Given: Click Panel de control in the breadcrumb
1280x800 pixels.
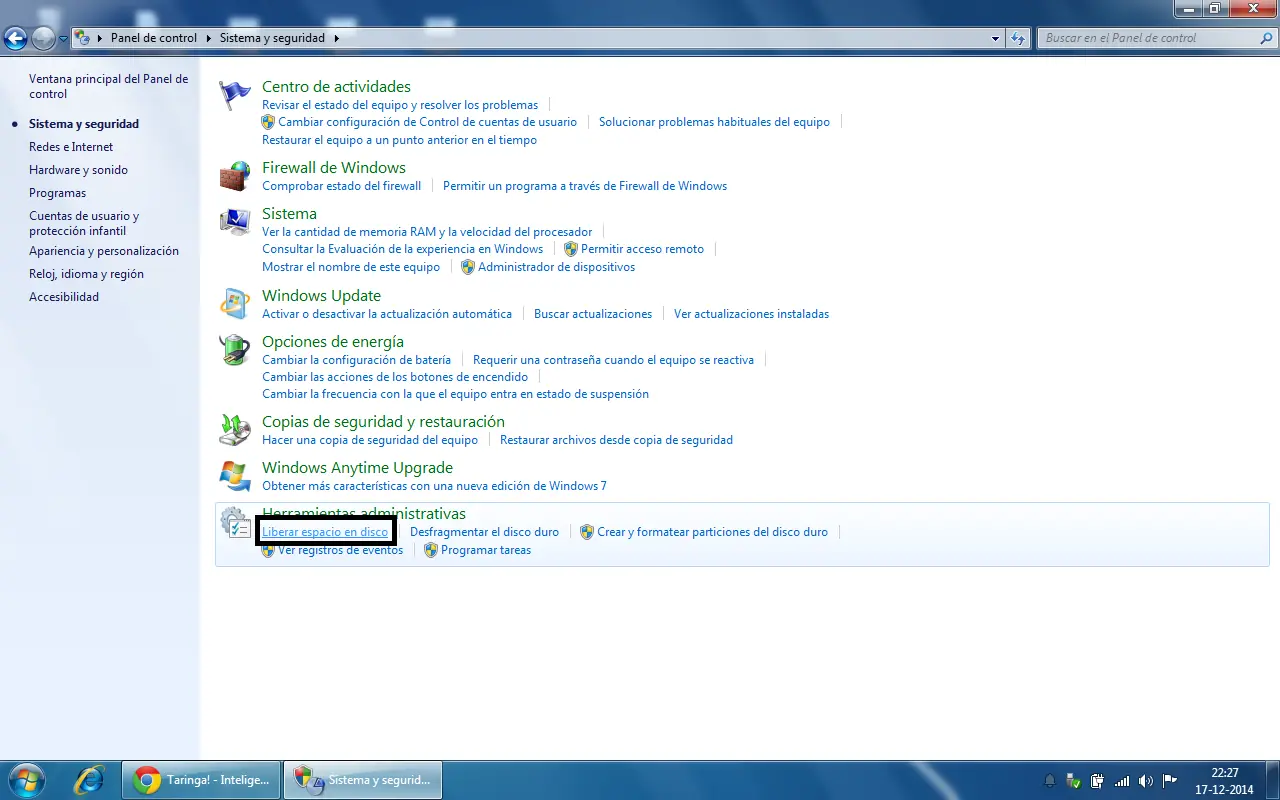Looking at the screenshot, I should point(154,38).
